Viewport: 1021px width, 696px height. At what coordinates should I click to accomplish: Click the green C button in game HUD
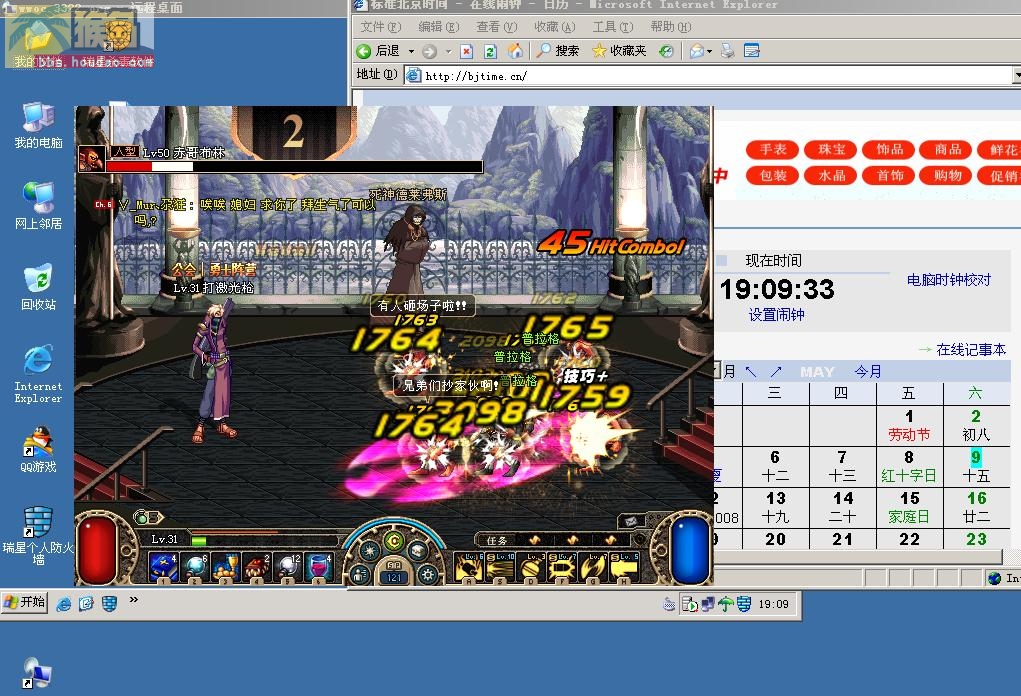393,541
